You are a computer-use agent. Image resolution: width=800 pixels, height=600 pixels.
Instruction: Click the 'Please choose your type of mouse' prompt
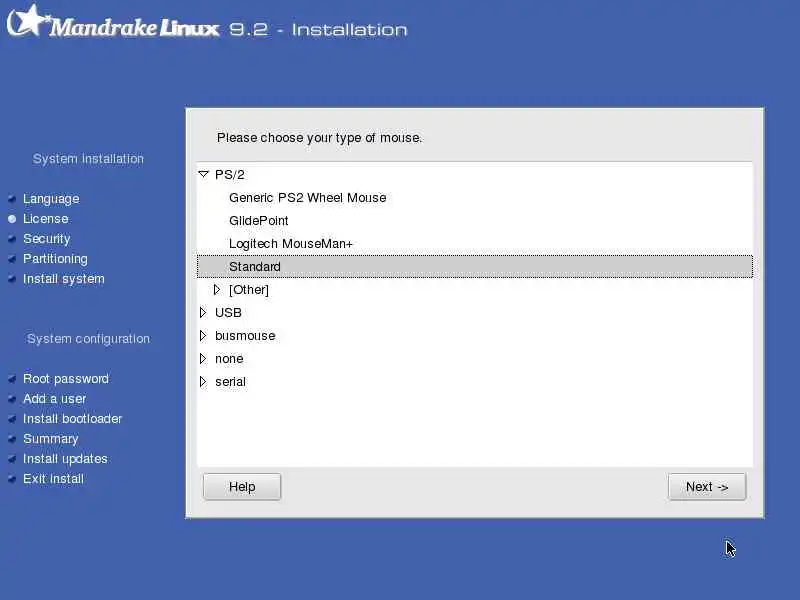319,138
